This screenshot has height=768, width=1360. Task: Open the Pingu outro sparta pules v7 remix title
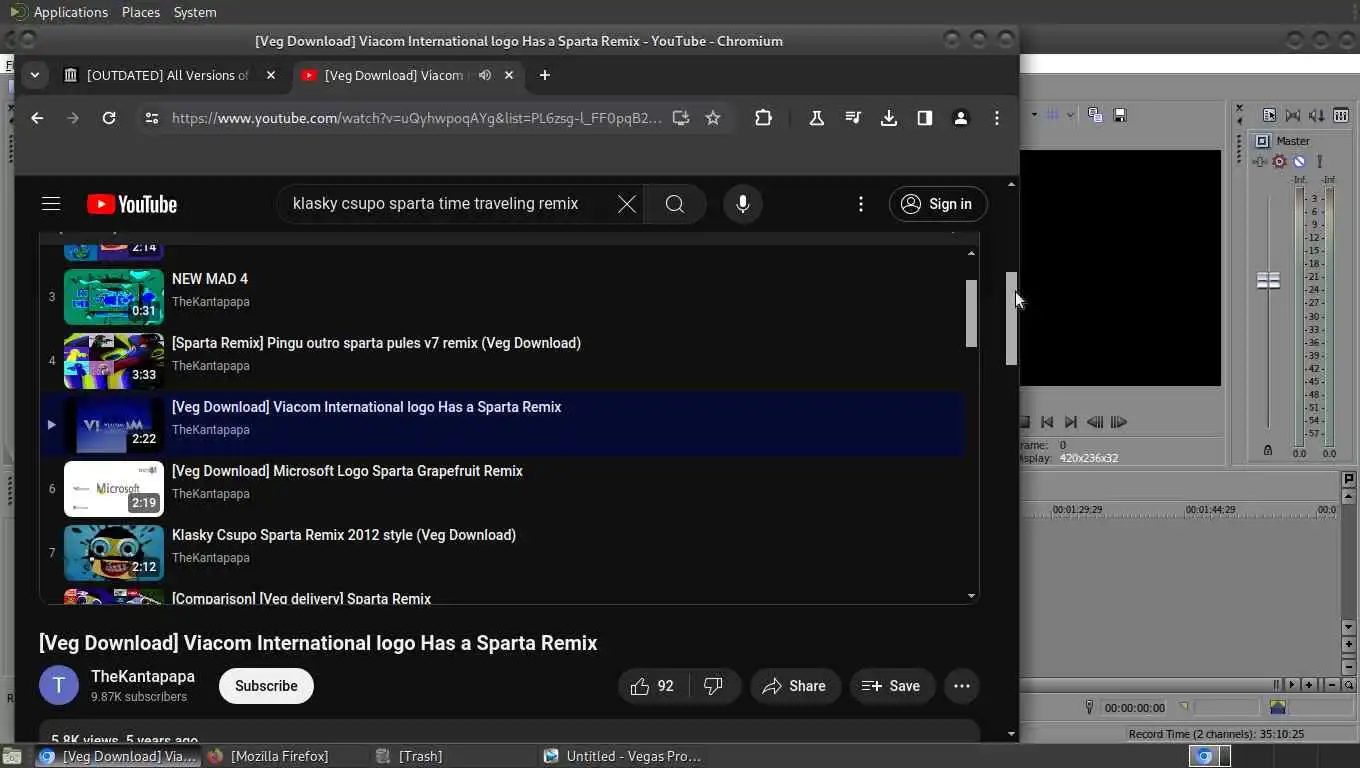(376, 343)
